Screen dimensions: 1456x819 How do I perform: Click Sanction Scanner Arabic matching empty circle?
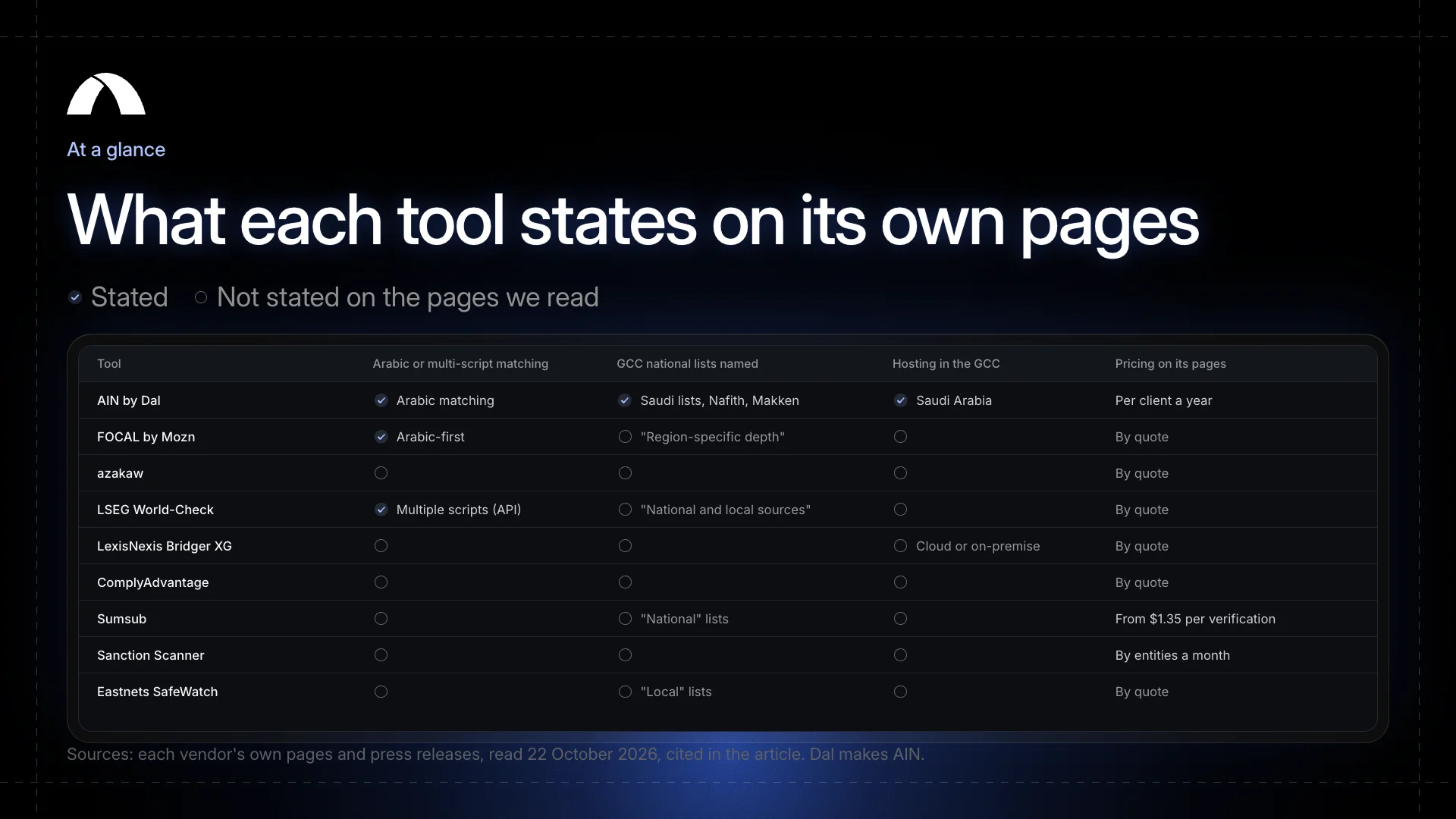[381, 655]
